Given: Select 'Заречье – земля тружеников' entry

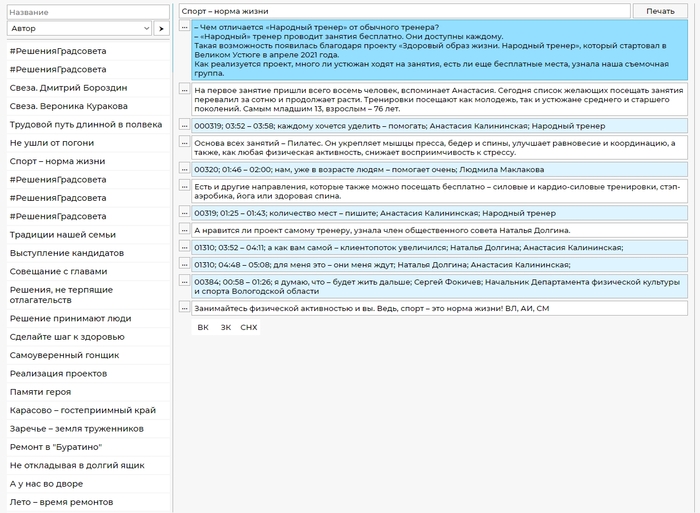Looking at the screenshot, I should click(x=88, y=429).
